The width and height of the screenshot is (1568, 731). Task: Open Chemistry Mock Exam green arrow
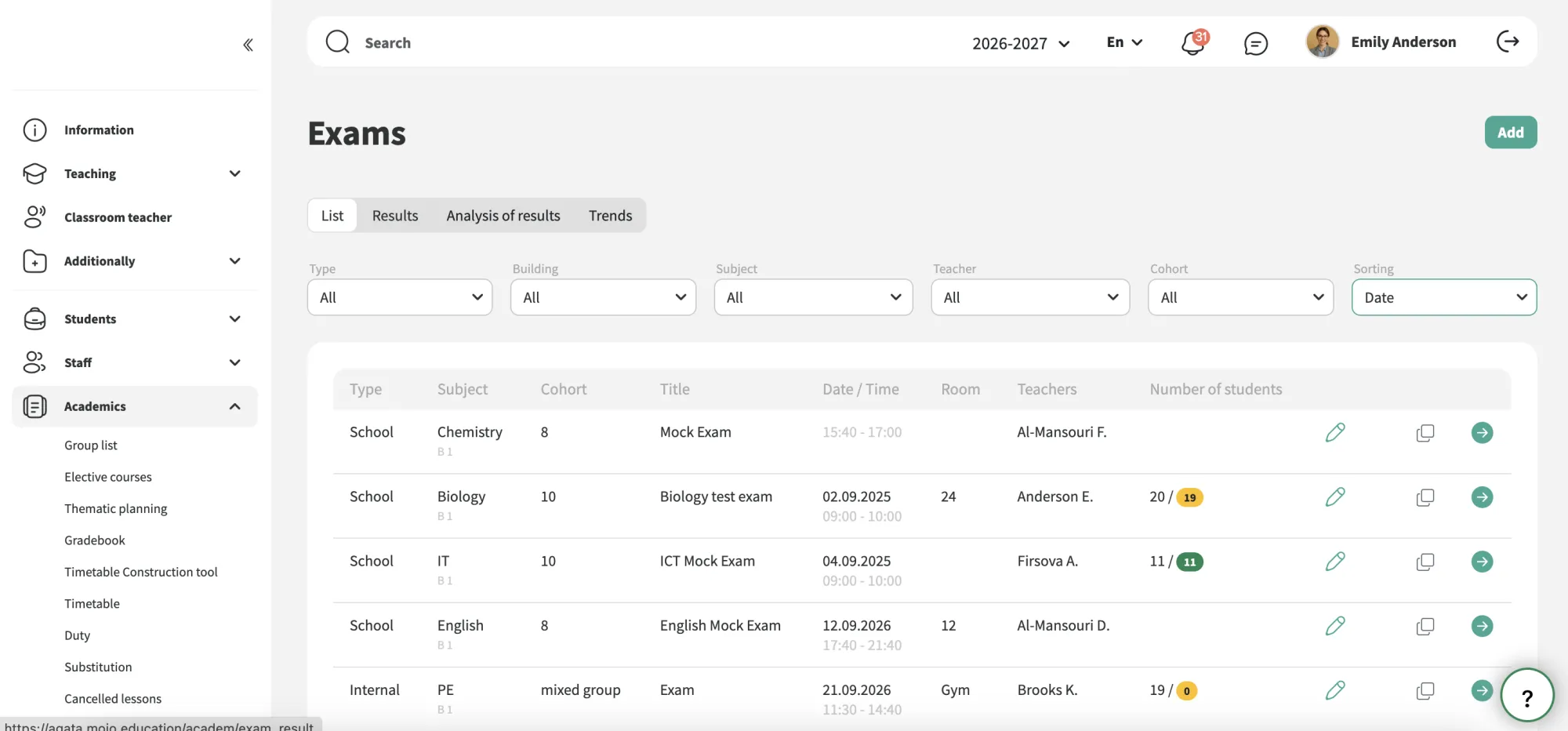pyautogui.click(x=1482, y=433)
